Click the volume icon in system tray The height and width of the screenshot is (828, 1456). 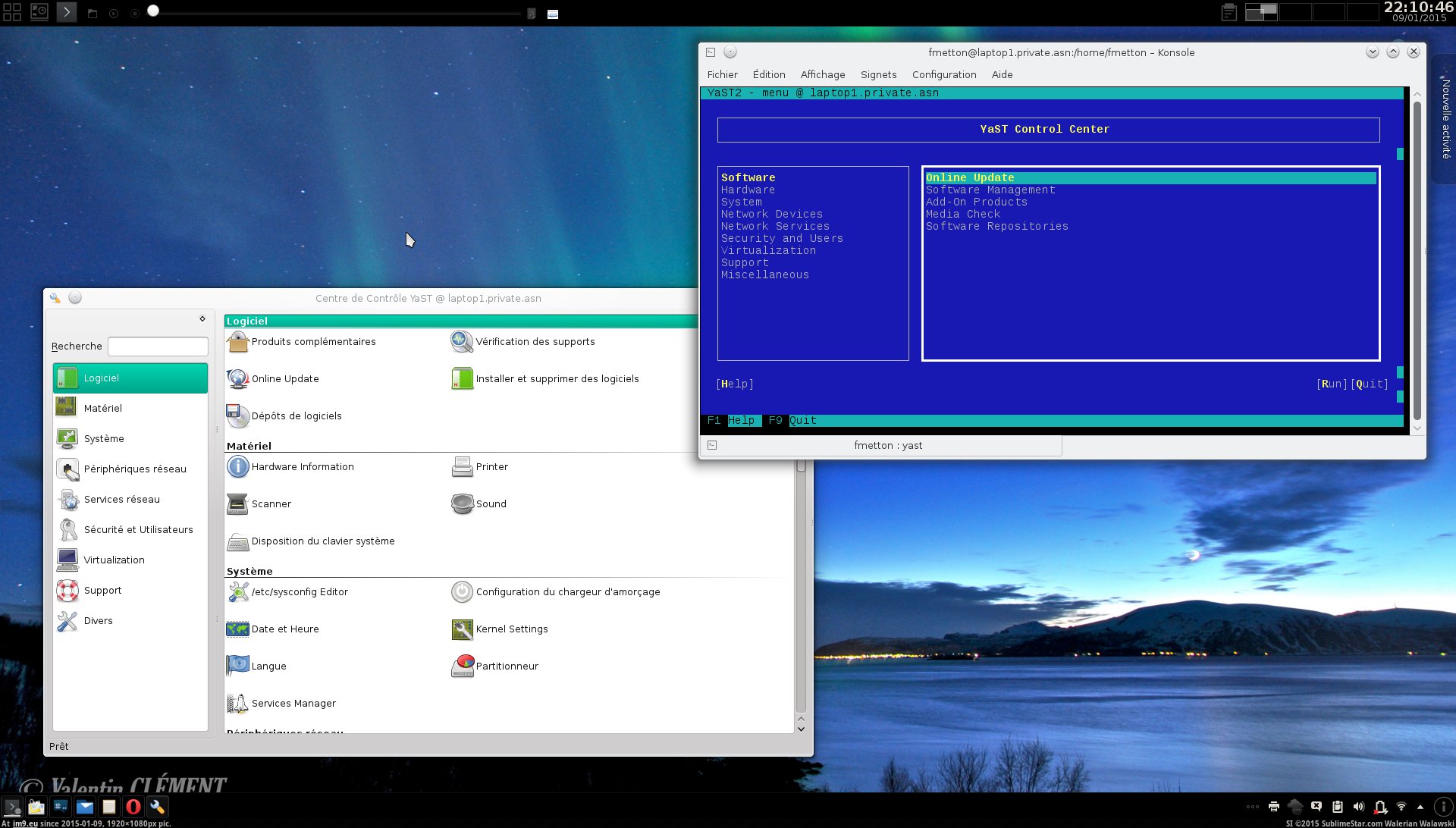[x=1358, y=807]
